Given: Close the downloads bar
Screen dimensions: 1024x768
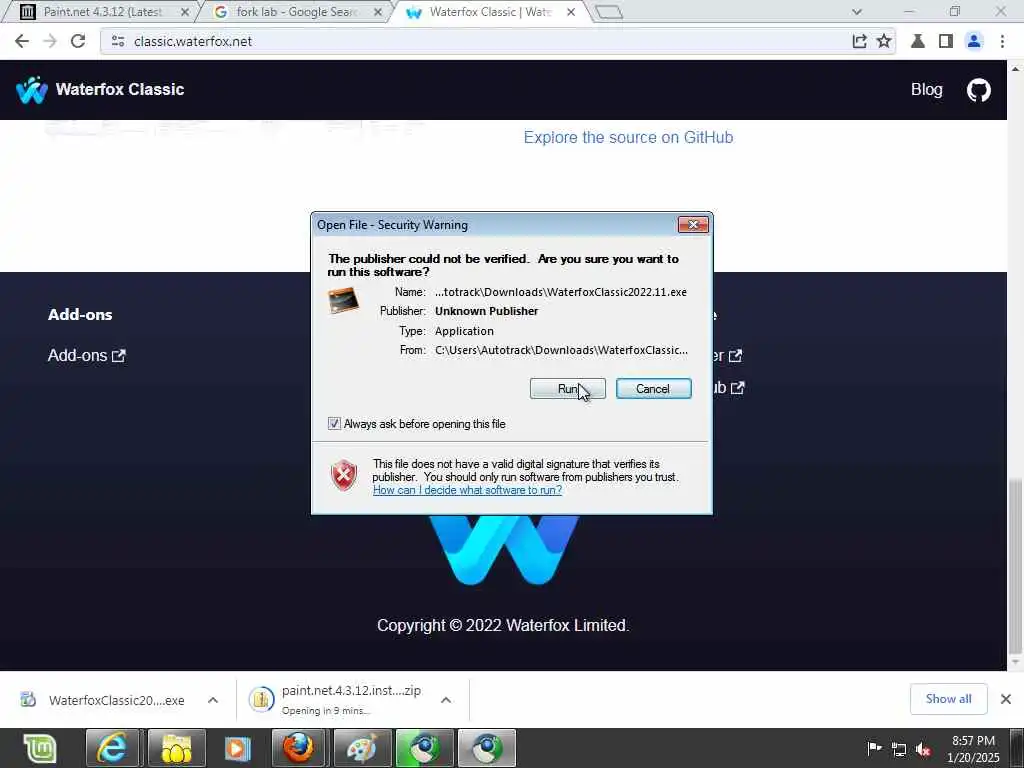Looking at the screenshot, I should click(1006, 699).
